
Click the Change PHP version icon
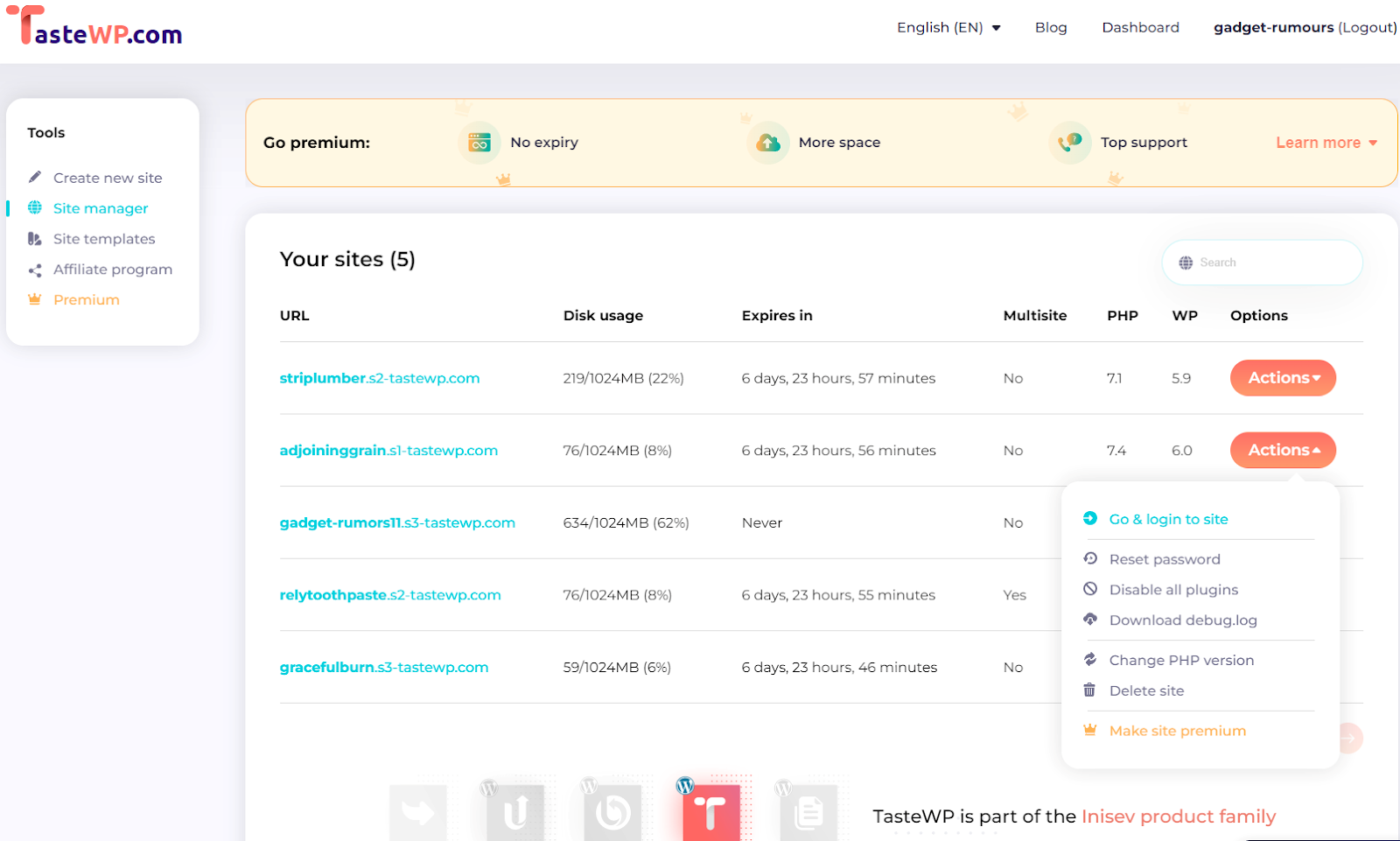point(1090,659)
